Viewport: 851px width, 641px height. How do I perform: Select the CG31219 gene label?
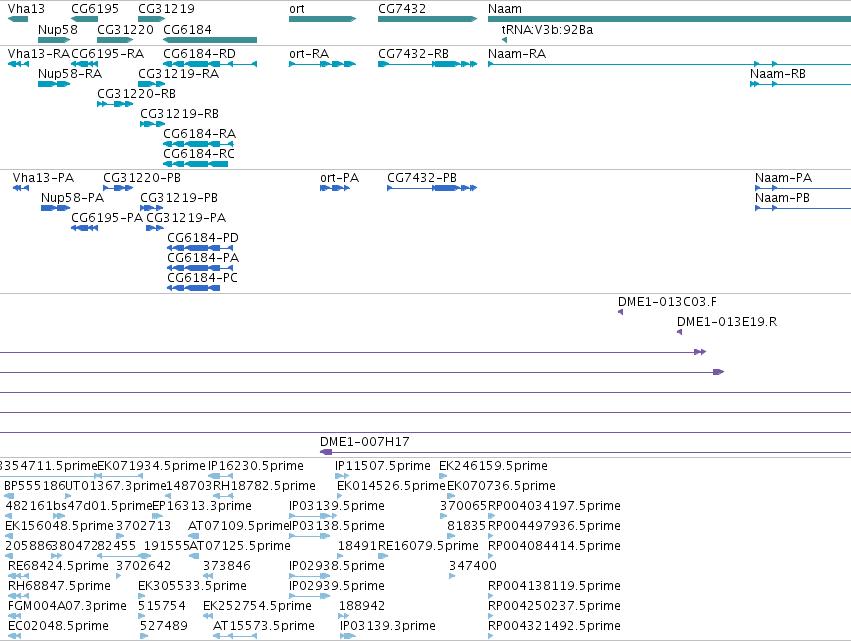166,9
